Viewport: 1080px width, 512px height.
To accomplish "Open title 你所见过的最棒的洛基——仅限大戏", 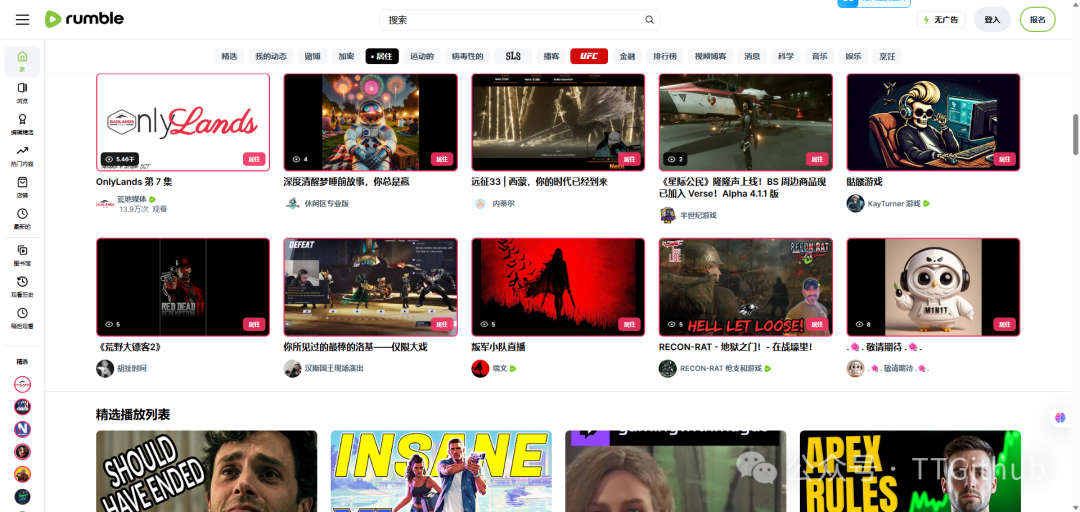I will [x=355, y=347].
